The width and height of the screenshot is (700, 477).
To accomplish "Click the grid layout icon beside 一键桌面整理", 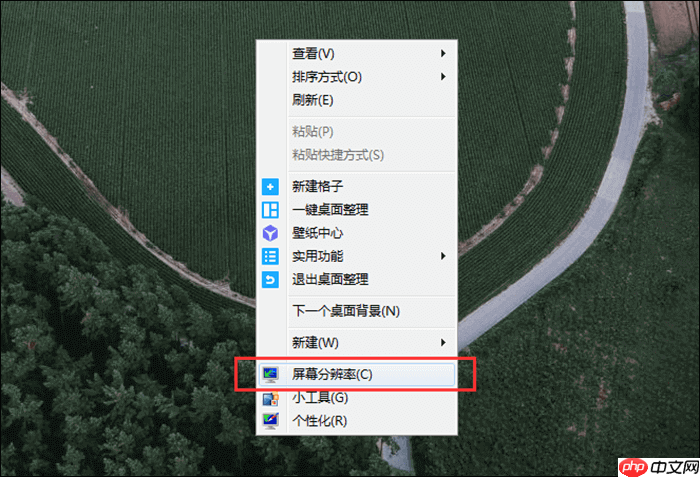I will (x=270, y=210).
